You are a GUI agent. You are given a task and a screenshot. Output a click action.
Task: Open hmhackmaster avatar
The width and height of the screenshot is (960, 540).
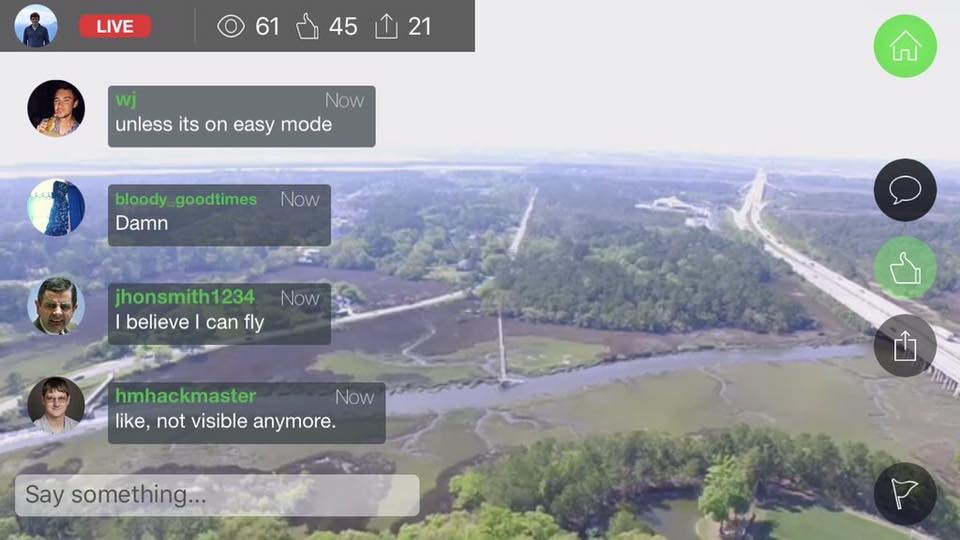pyautogui.click(x=56, y=405)
